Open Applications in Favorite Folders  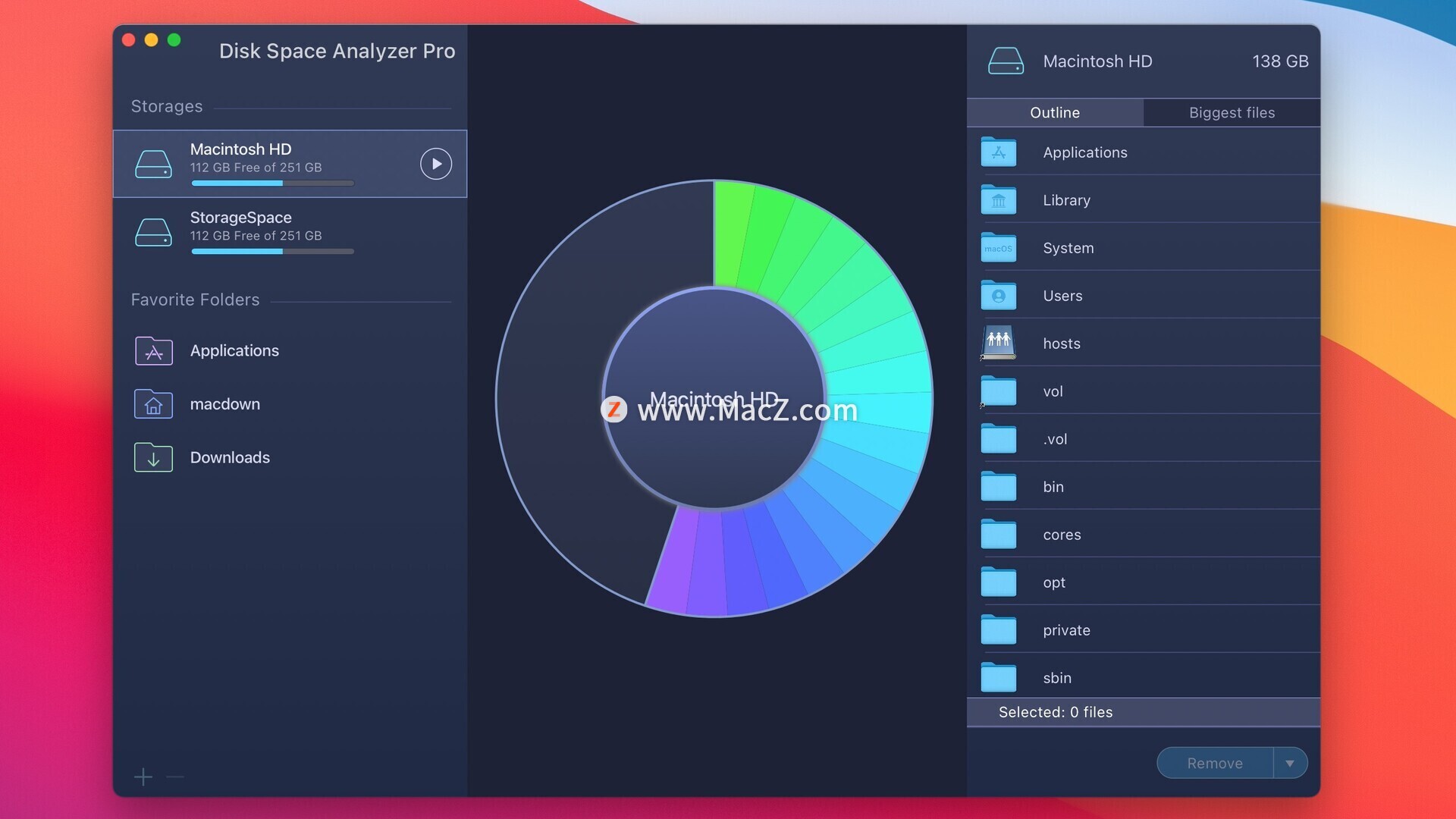pyautogui.click(x=234, y=350)
